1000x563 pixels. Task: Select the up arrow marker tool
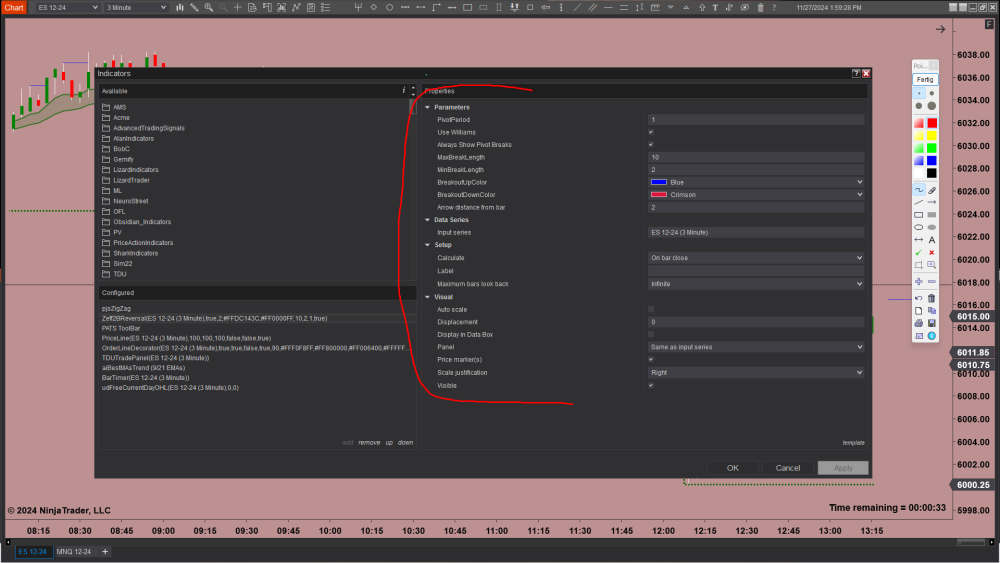click(x=702, y=8)
